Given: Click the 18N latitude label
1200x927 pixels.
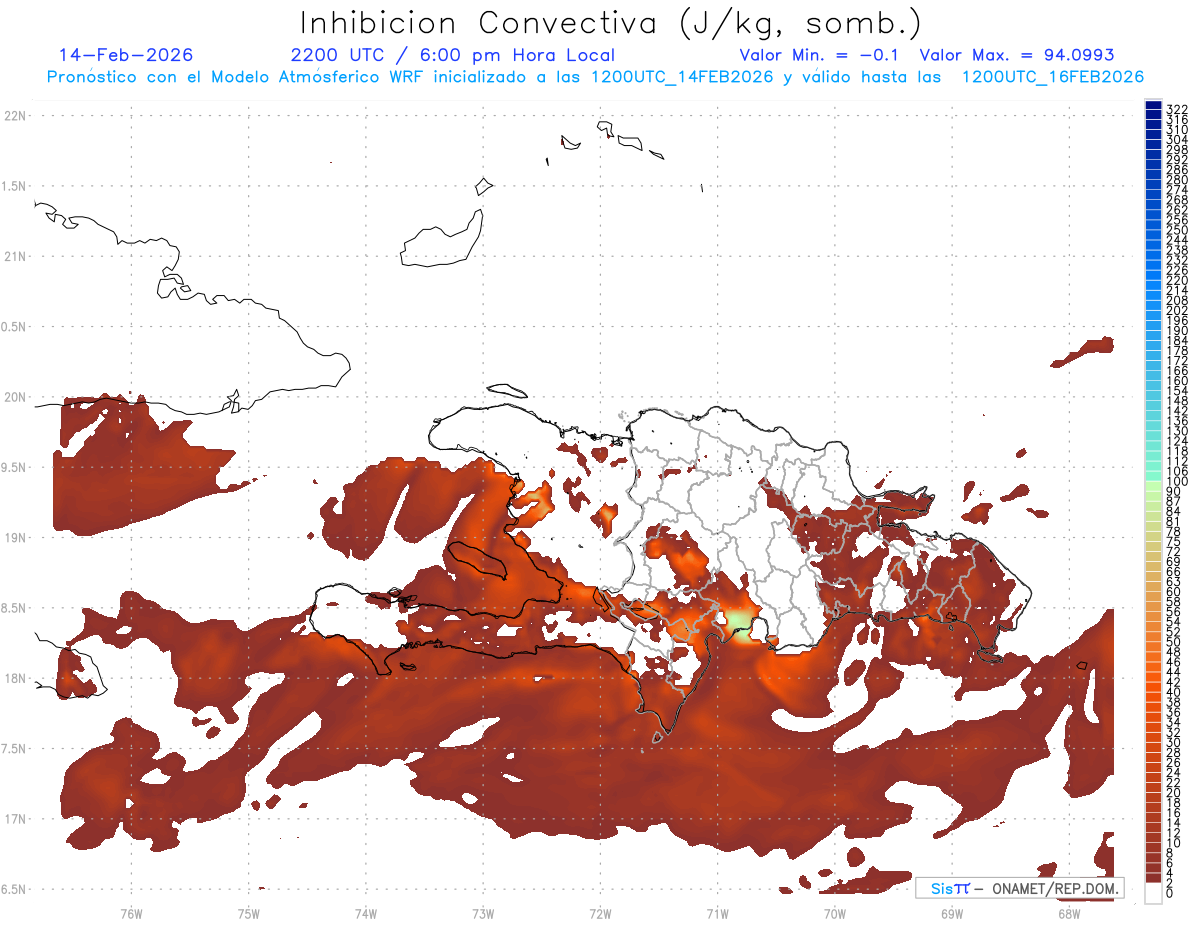Looking at the screenshot, I should [14, 679].
